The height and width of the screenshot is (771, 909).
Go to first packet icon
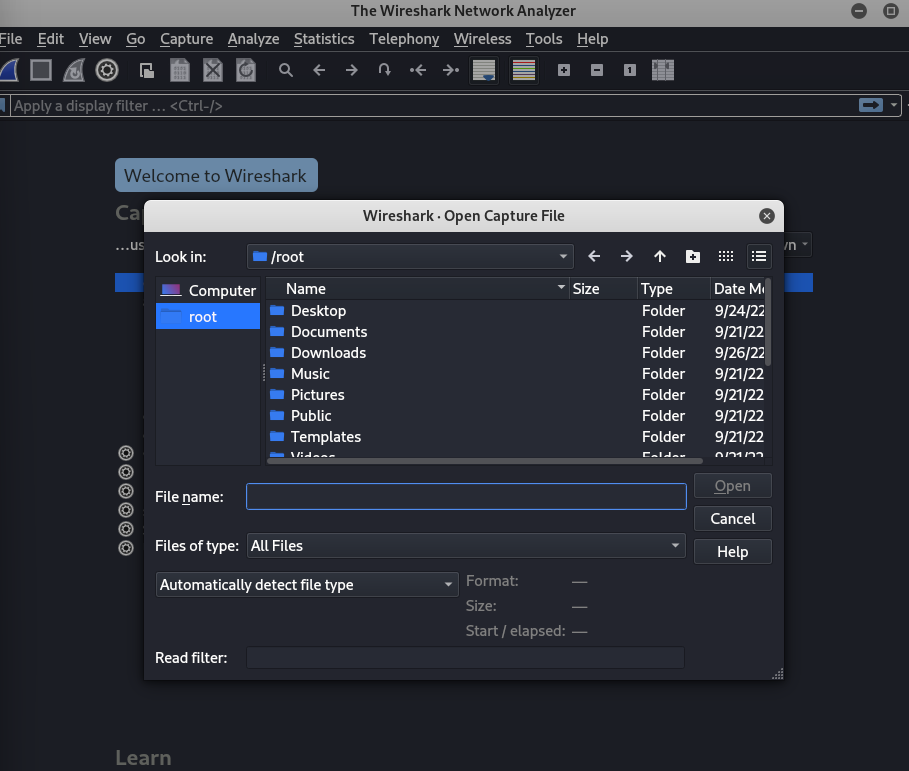point(418,70)
